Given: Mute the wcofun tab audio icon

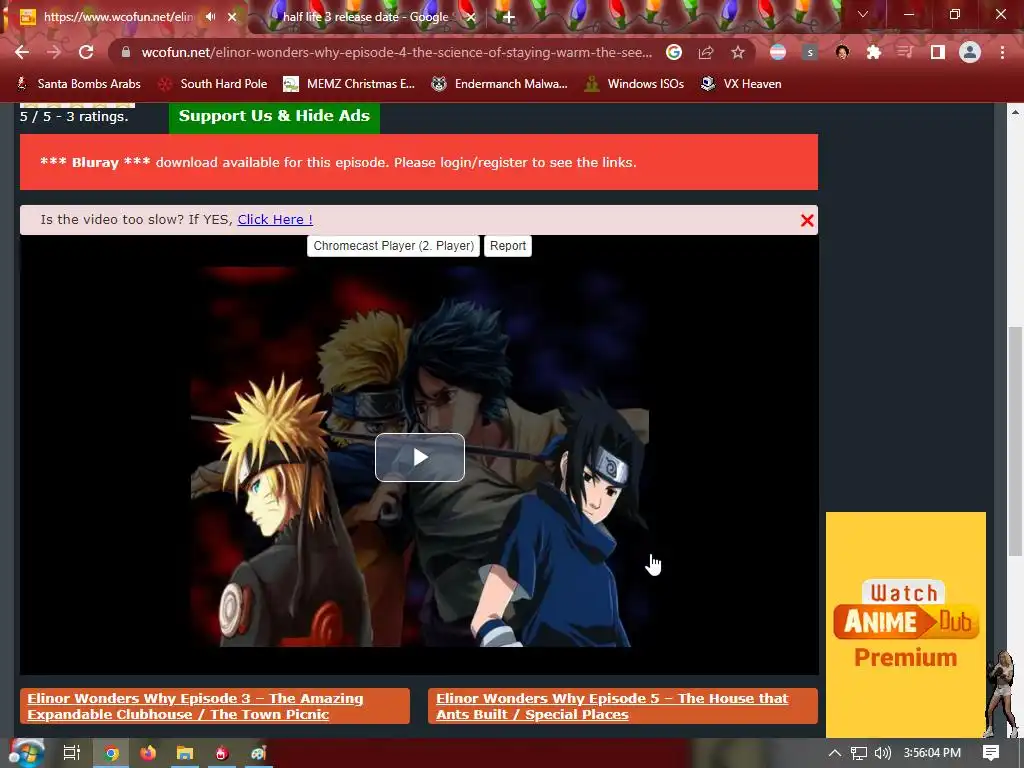Looking at the screenshot, I should click(x=210, y=16).
